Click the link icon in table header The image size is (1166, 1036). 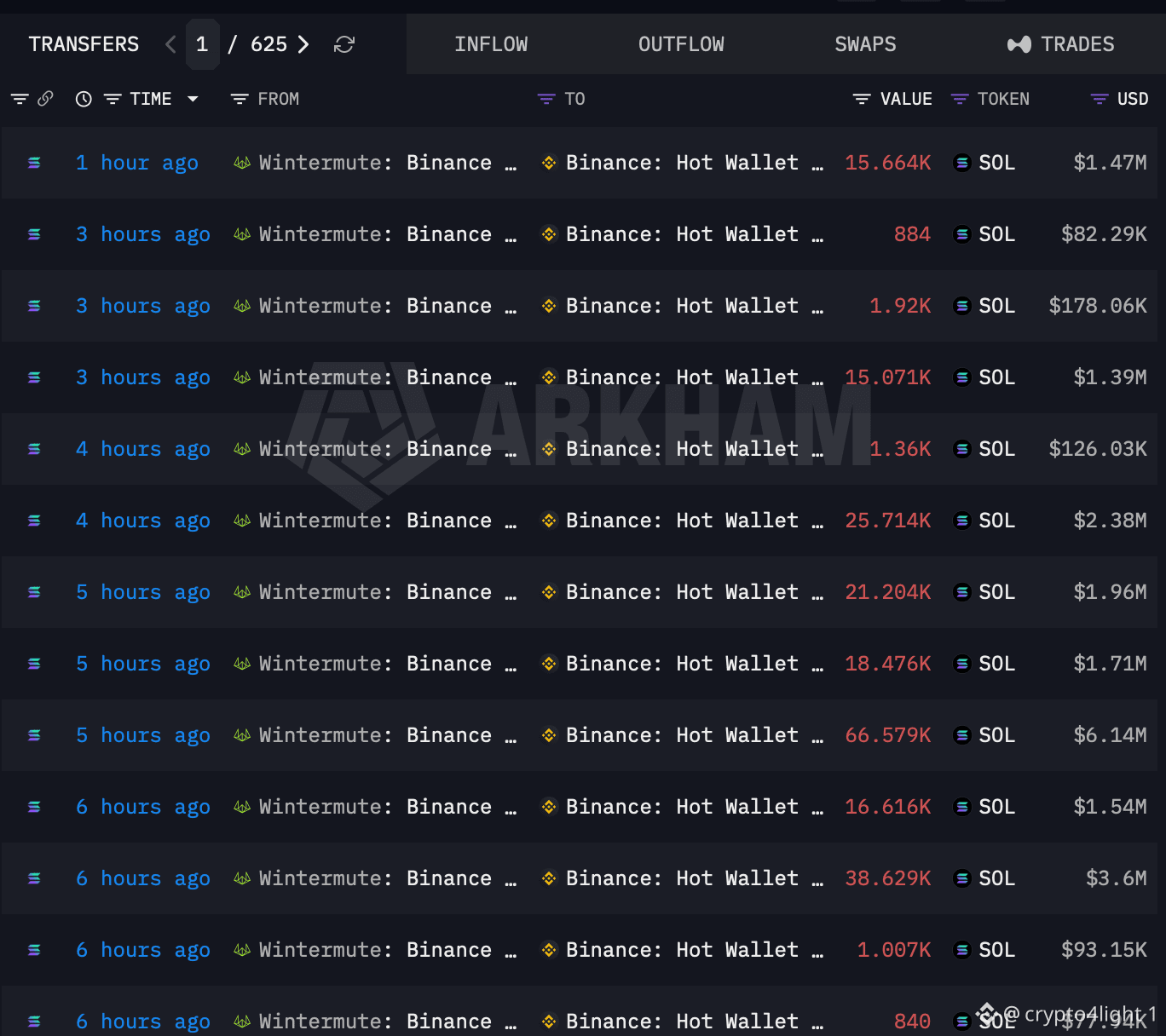point(45,99)
